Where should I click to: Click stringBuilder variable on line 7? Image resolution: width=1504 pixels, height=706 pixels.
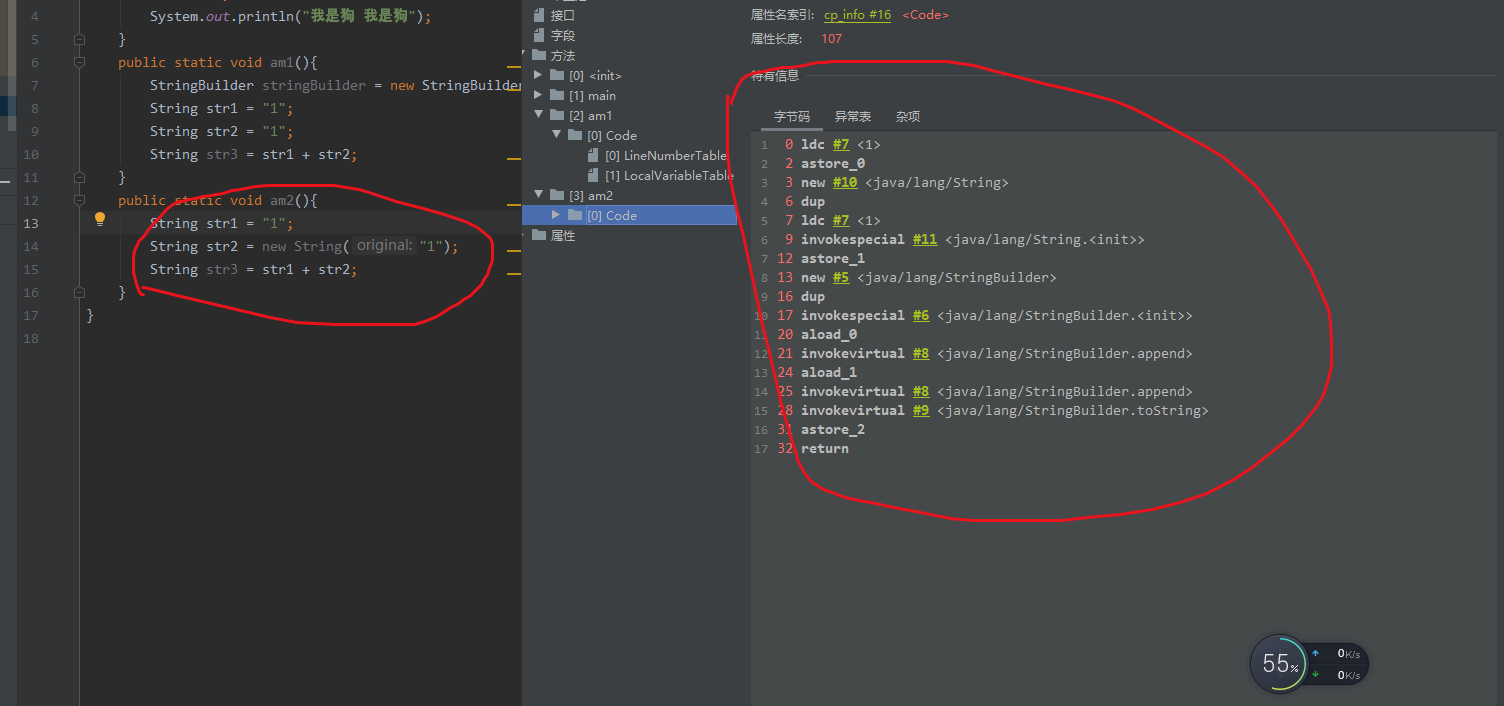click(314, 85)
